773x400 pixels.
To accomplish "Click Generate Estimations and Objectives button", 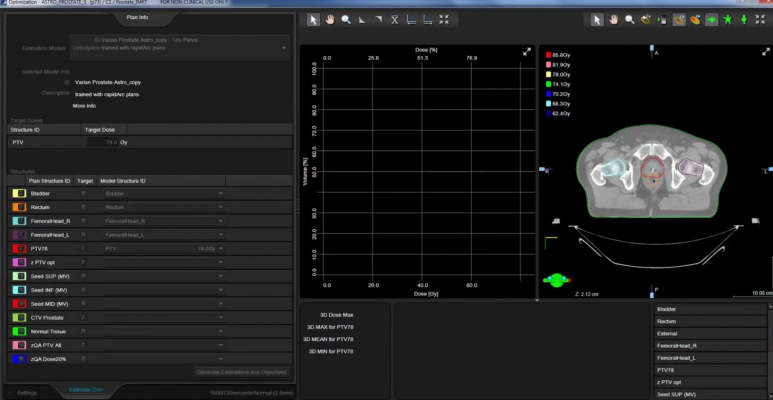I will 241,372.
